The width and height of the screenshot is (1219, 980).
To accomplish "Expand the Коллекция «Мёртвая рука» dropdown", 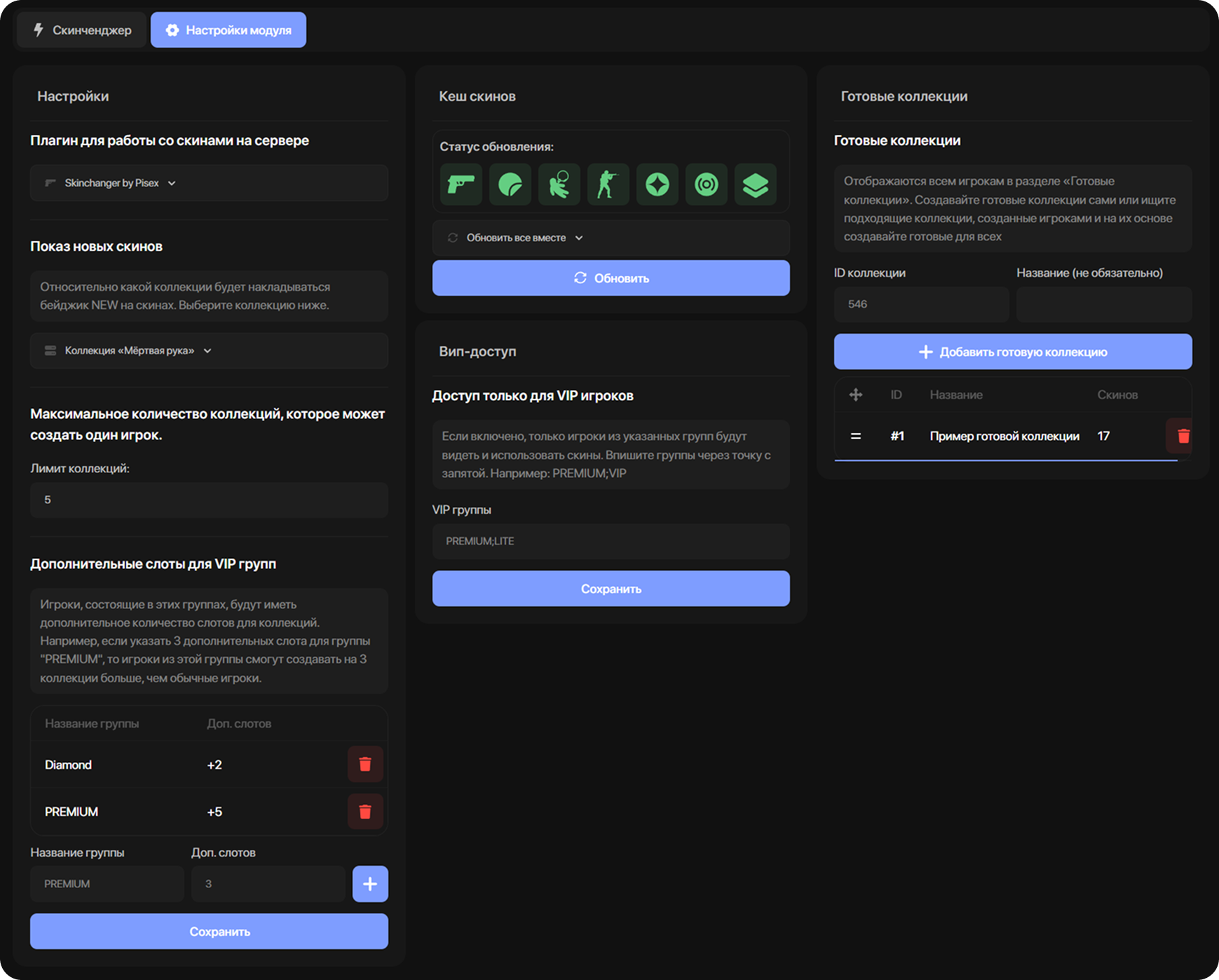I will click(x=209, y=351).
